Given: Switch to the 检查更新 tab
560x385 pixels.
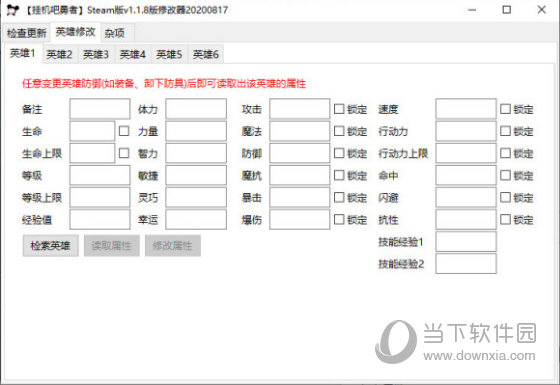Looking at the screenshot, I should click(26, 33).
